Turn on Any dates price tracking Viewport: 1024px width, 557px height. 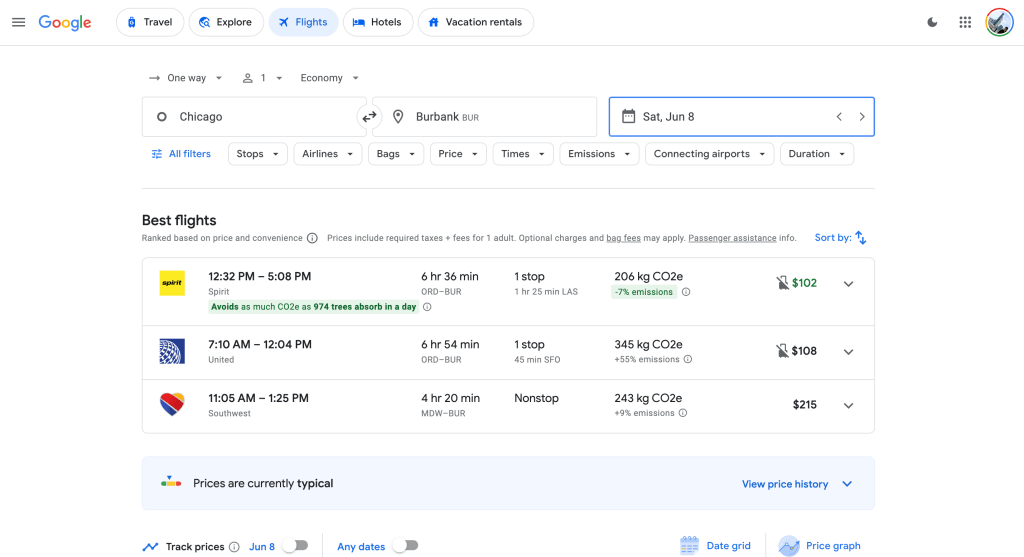click(x=404, y=546)
